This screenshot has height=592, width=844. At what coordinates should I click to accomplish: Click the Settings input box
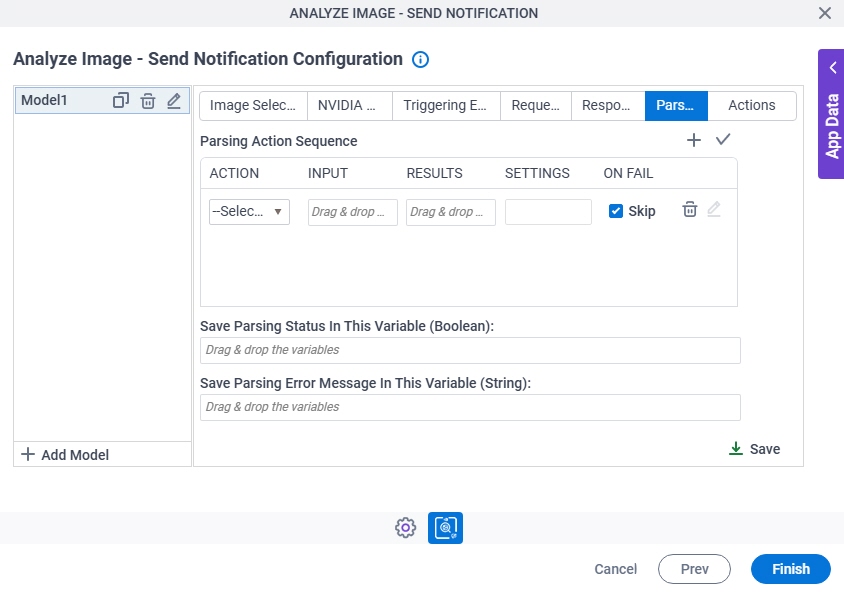tap(548, 212)
